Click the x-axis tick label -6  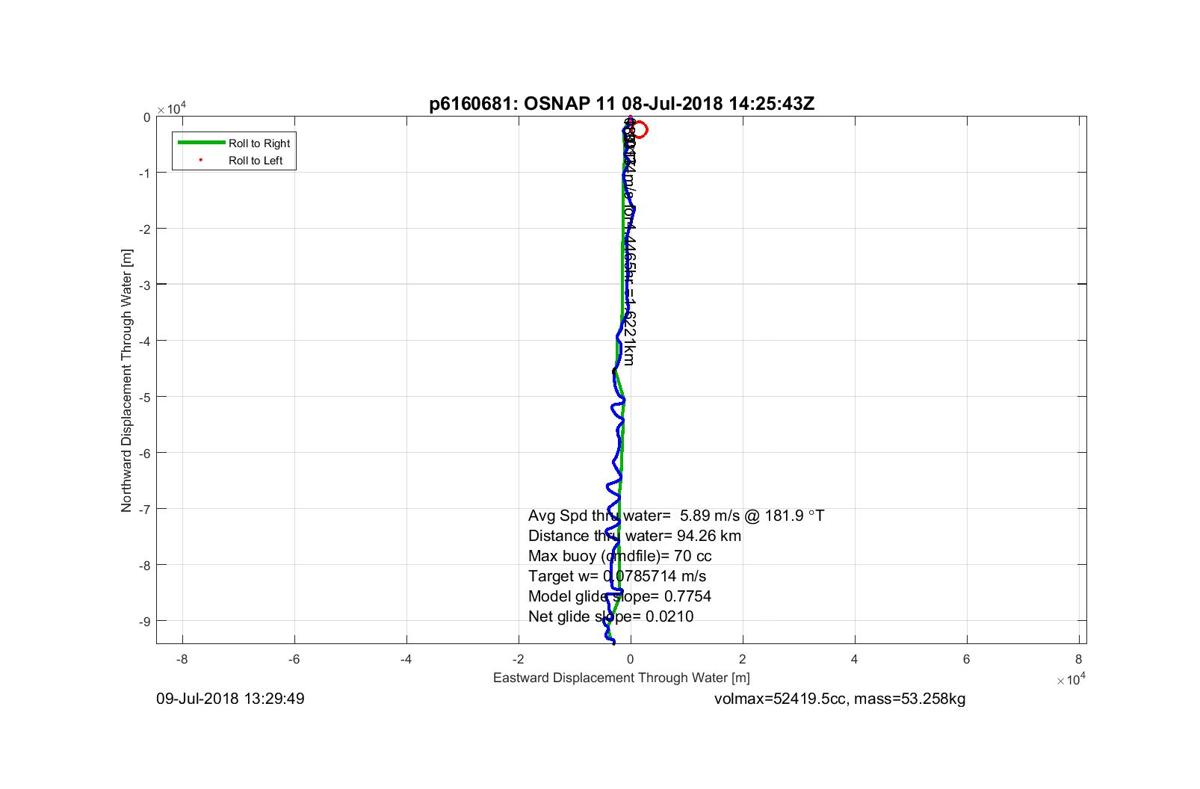coord(294,659)
